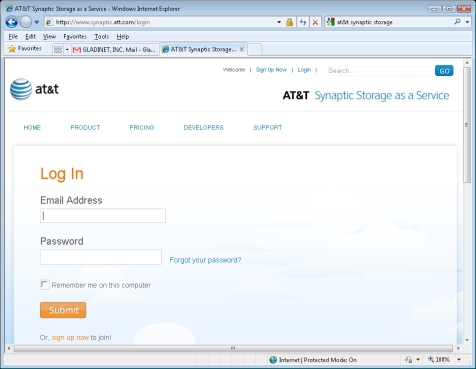Viewport: 476px width, 369px height.
Task: Check Remember me on this computer
Action: pyautogui.click(x=44, y=285)
